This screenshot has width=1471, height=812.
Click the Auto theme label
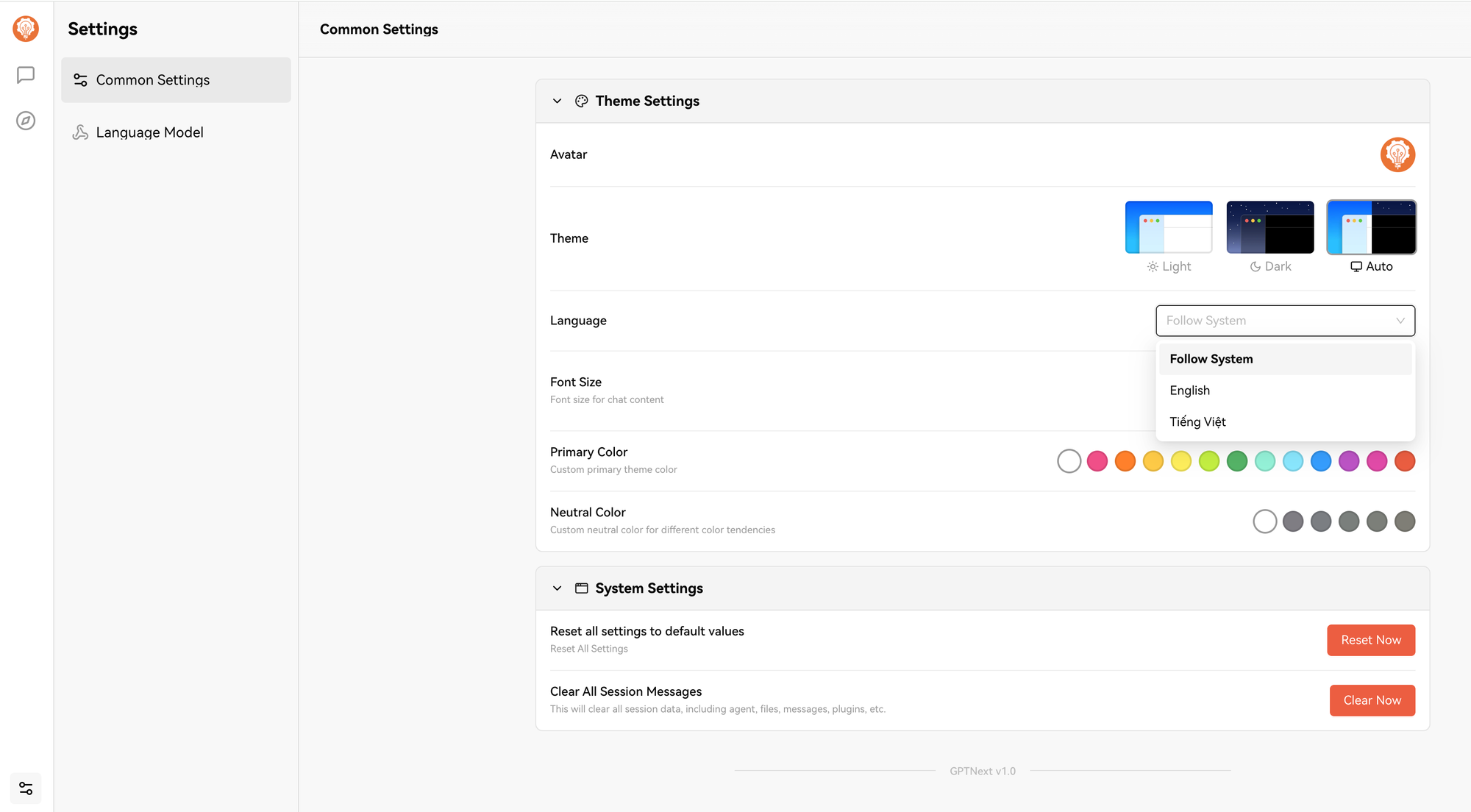[x=1372, y=266]
